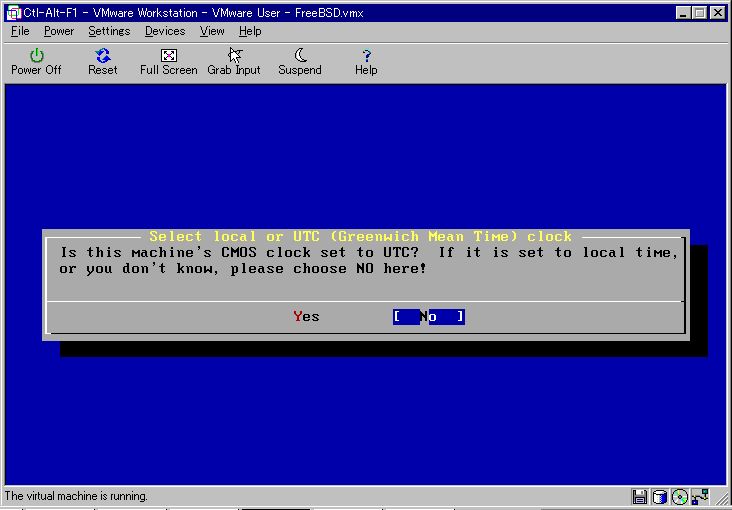Screen dimensions: 732x510
Task: Switch VM to Full Screen mode
Action: pyautogui.click(x=169, y=62)
